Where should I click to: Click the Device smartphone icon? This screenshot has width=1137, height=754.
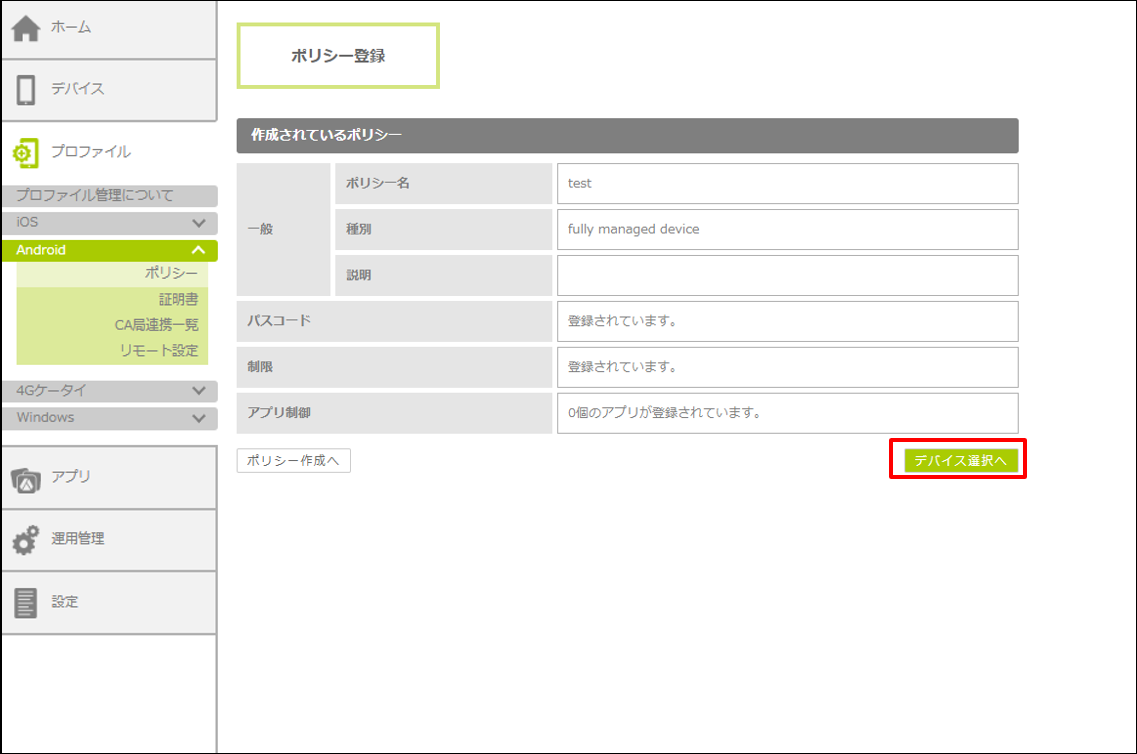(x=26, y=89)
